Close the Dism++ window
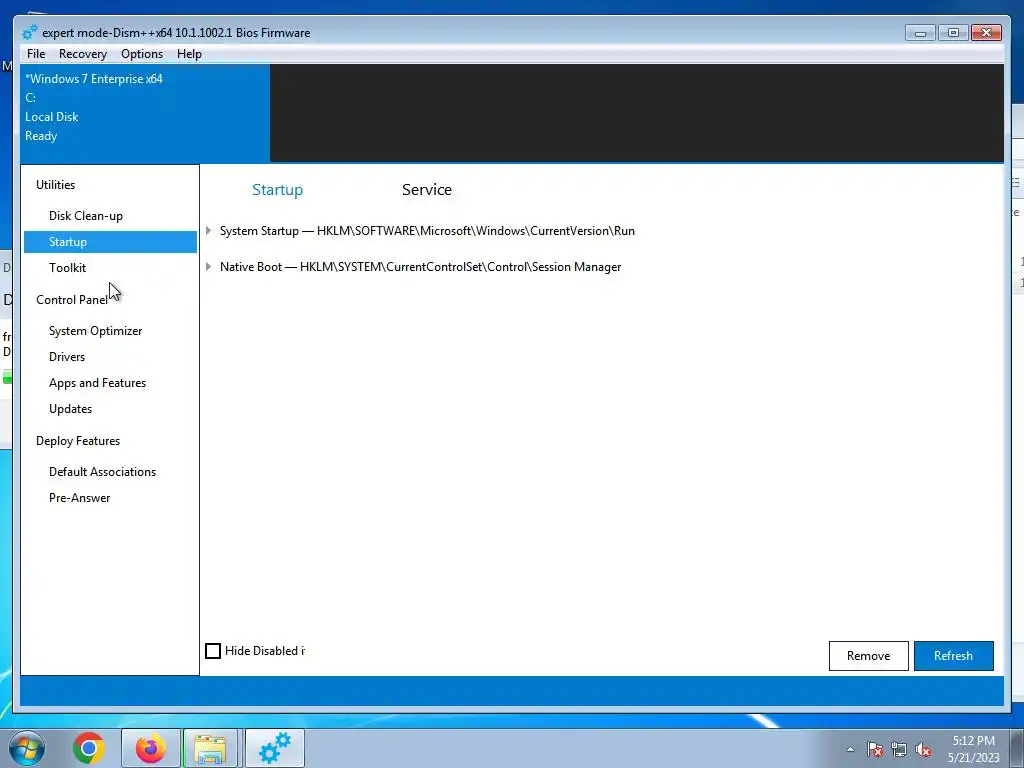1024x768 pixels. tap(987, 33)
